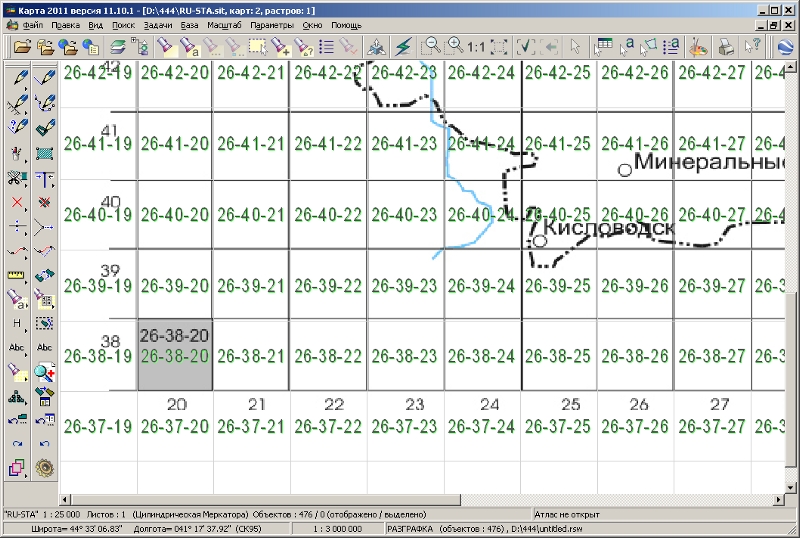
Task: Click the globe with folder icon
Action: tap(67, 47)
